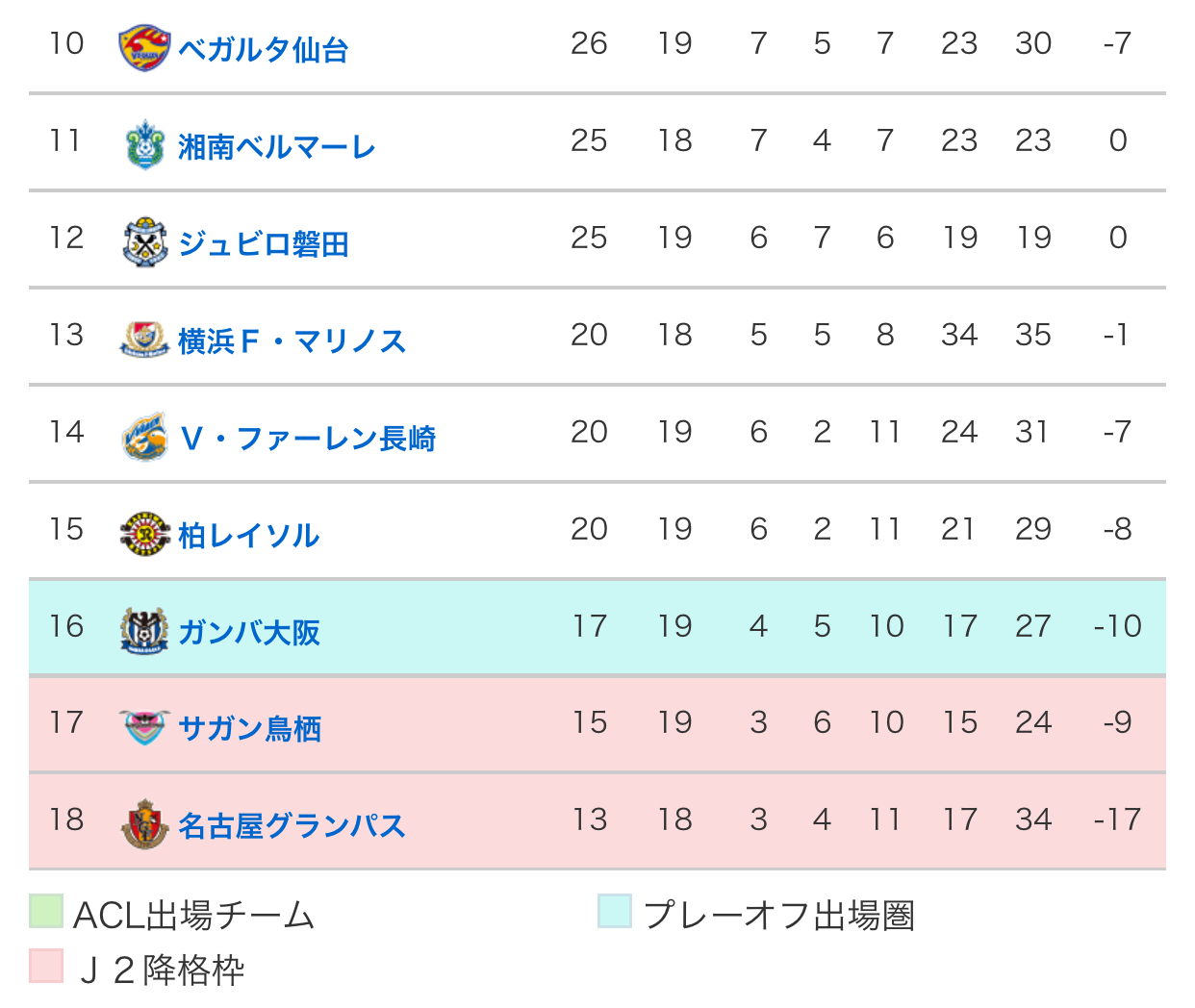Viewport: 1195px width, 1008px height.
Task: Open the ガンバ大阪 team link
Action: pos(249,632)
